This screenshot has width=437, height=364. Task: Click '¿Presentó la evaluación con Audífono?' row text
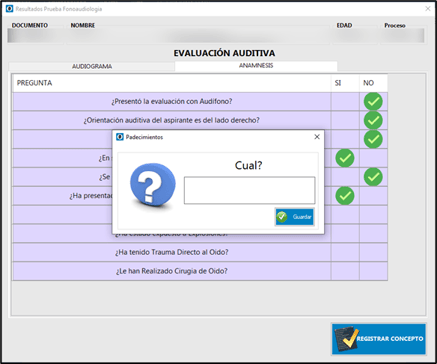(x=172, y=102)
